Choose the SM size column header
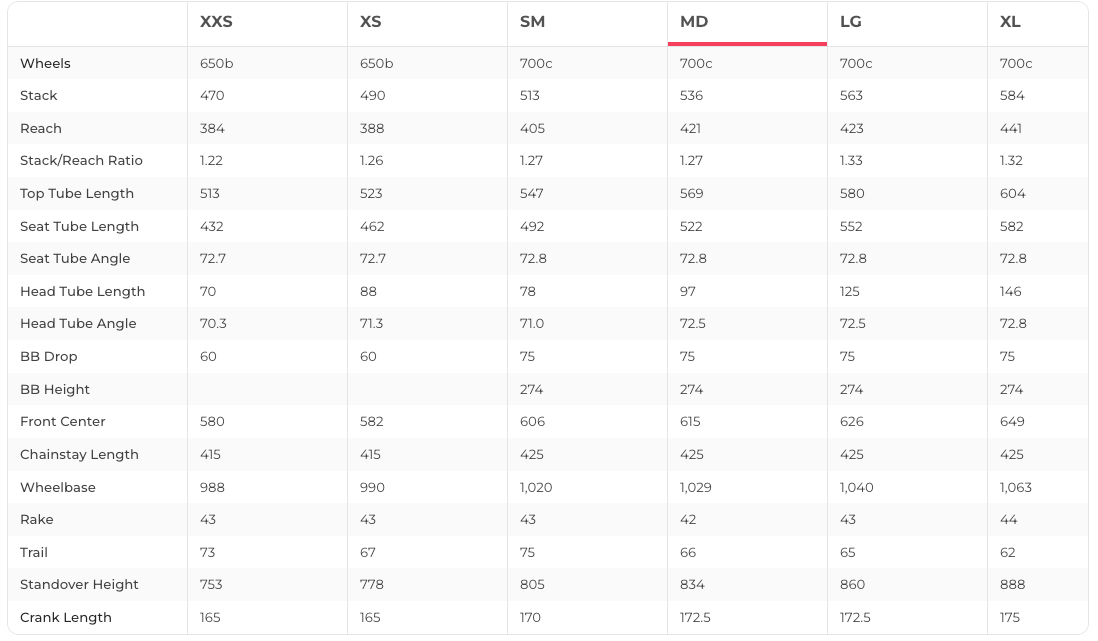This screenshot has height=641, width=1098. click(x=532, y=22)
